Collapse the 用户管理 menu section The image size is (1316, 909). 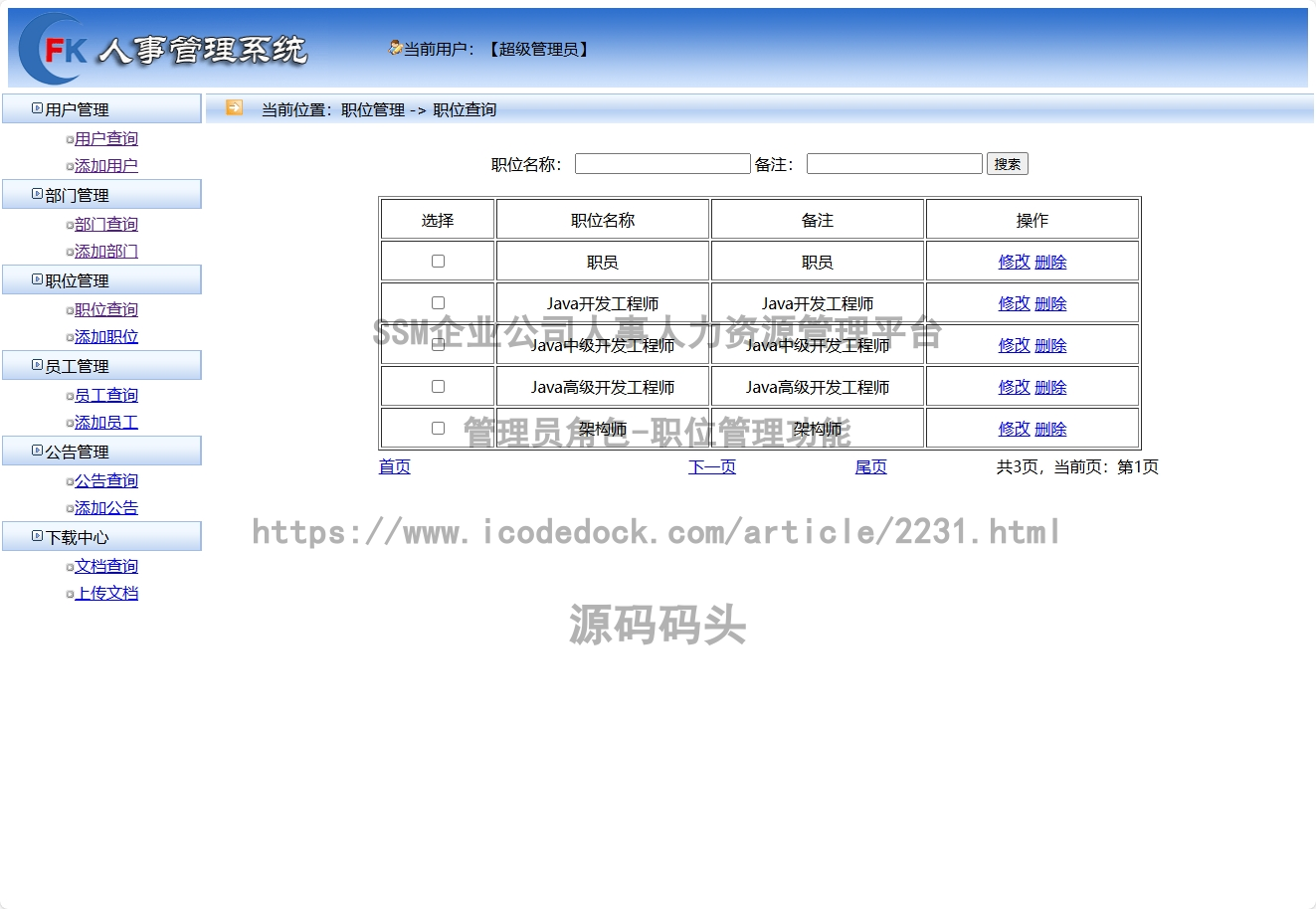[x=101, y=109]
